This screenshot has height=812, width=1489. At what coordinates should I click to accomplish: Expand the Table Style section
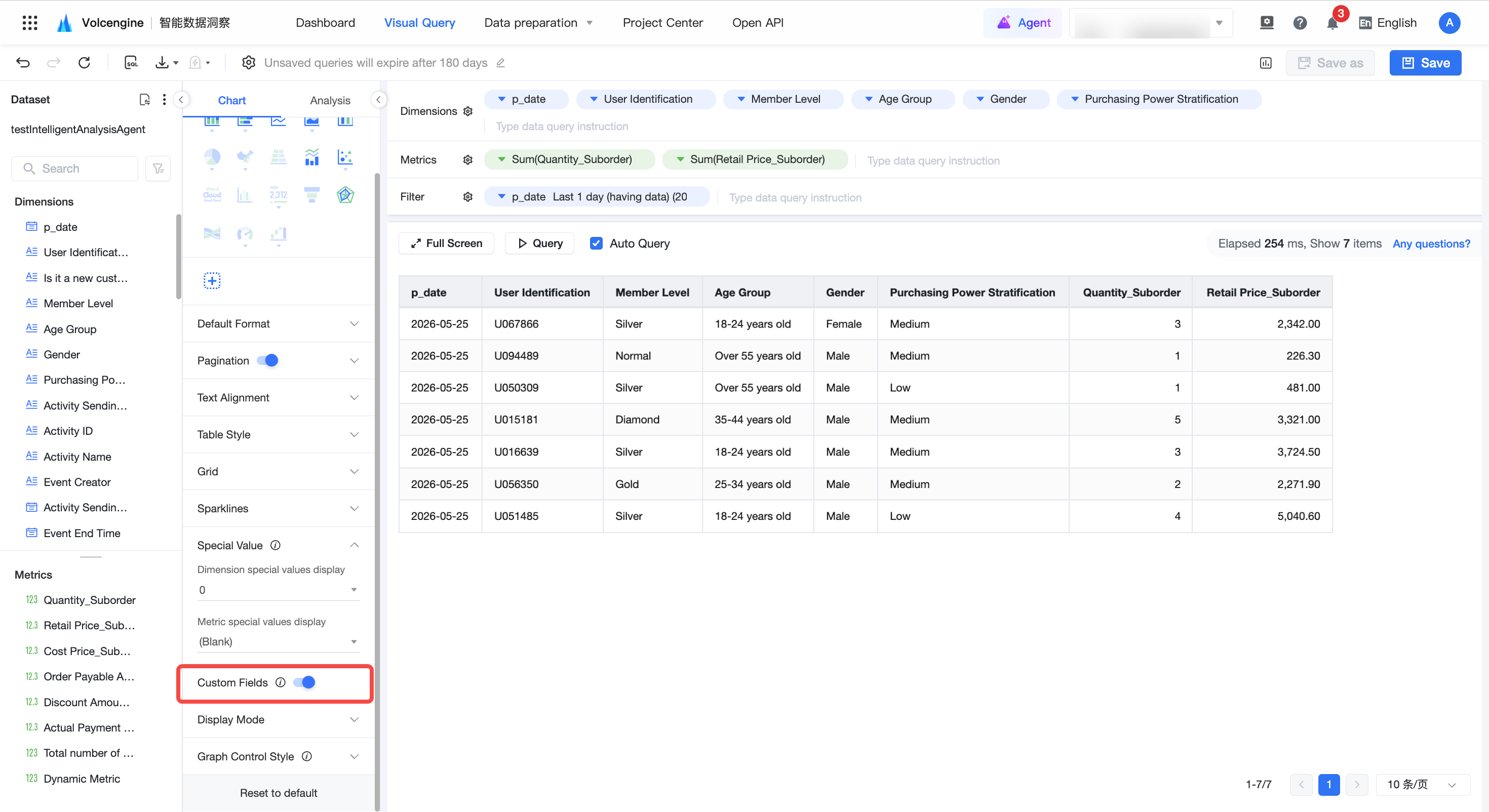pos(278,435)
